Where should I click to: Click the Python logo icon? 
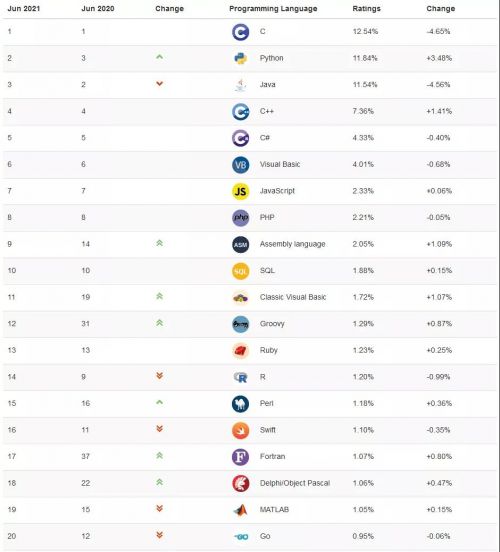coord(240,58)
